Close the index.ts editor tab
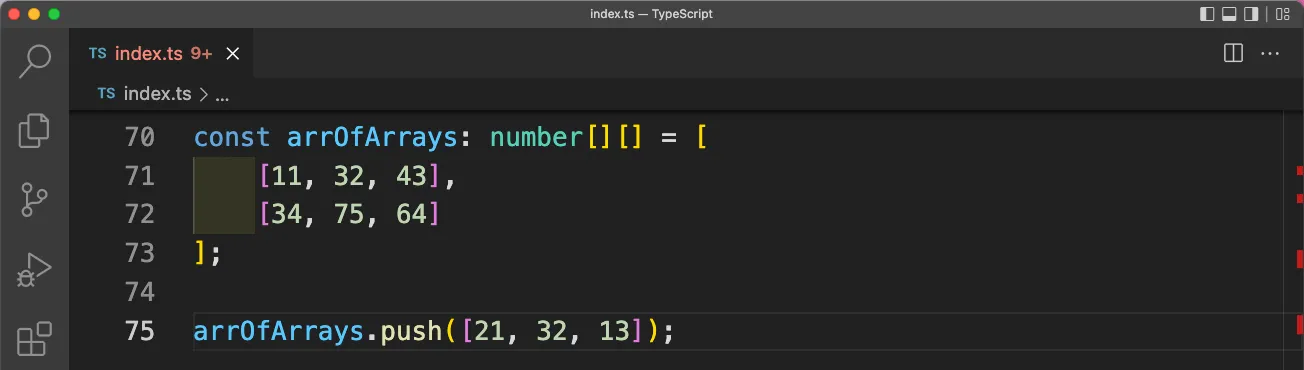1304x370 pixels. point(233,54)
